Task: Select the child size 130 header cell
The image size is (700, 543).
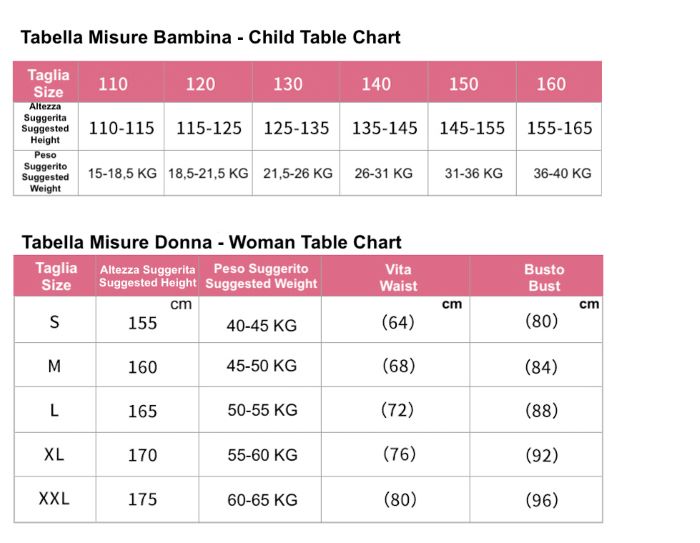Action: pos(288,84)
